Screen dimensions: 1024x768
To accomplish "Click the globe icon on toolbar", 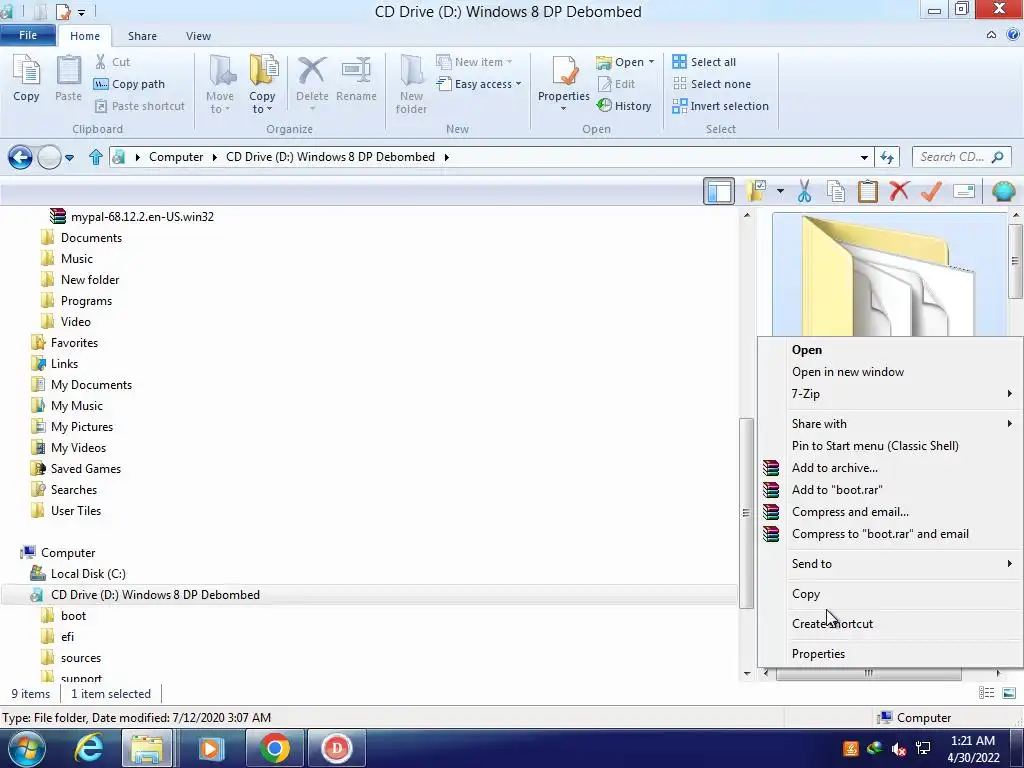I will (x=1003, y=191).
